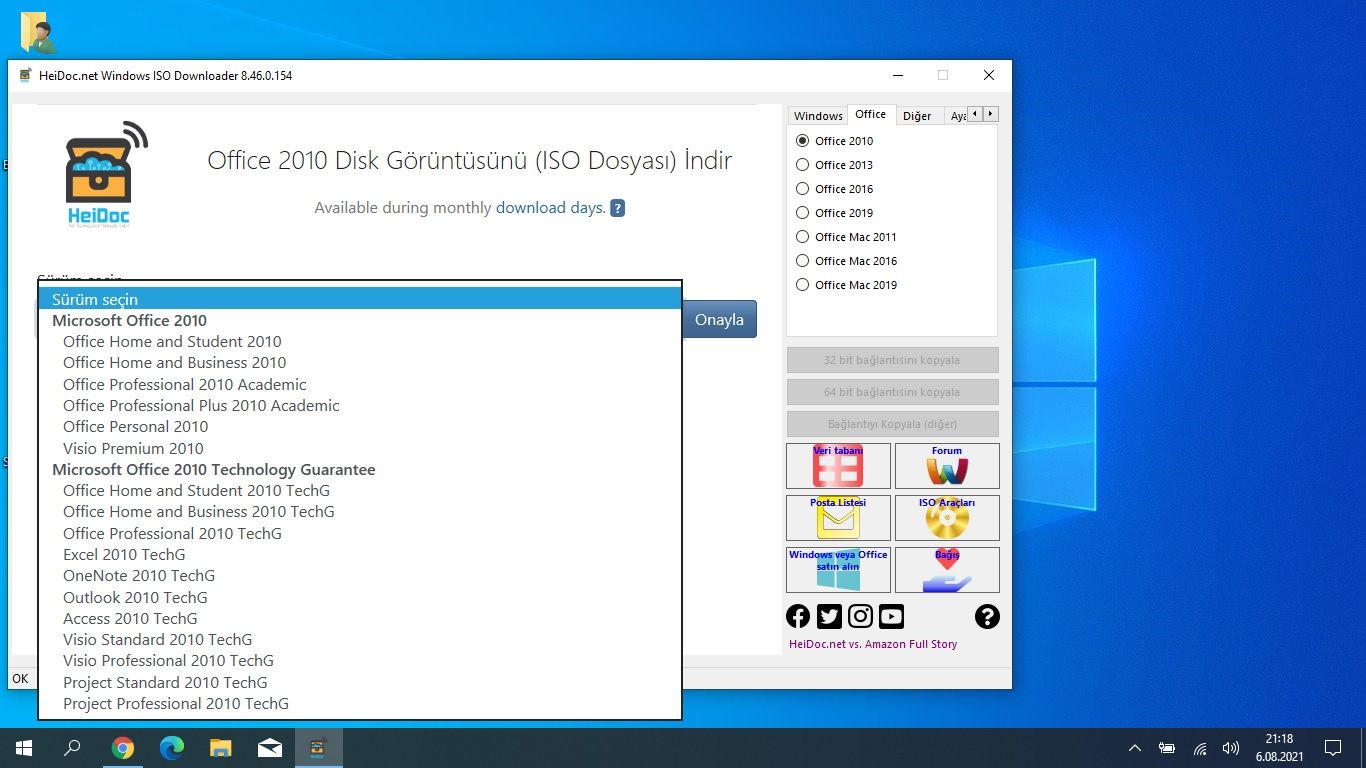Click the Wi-Fi network tray icon

pyautogui.click(x=1200, y=748)
